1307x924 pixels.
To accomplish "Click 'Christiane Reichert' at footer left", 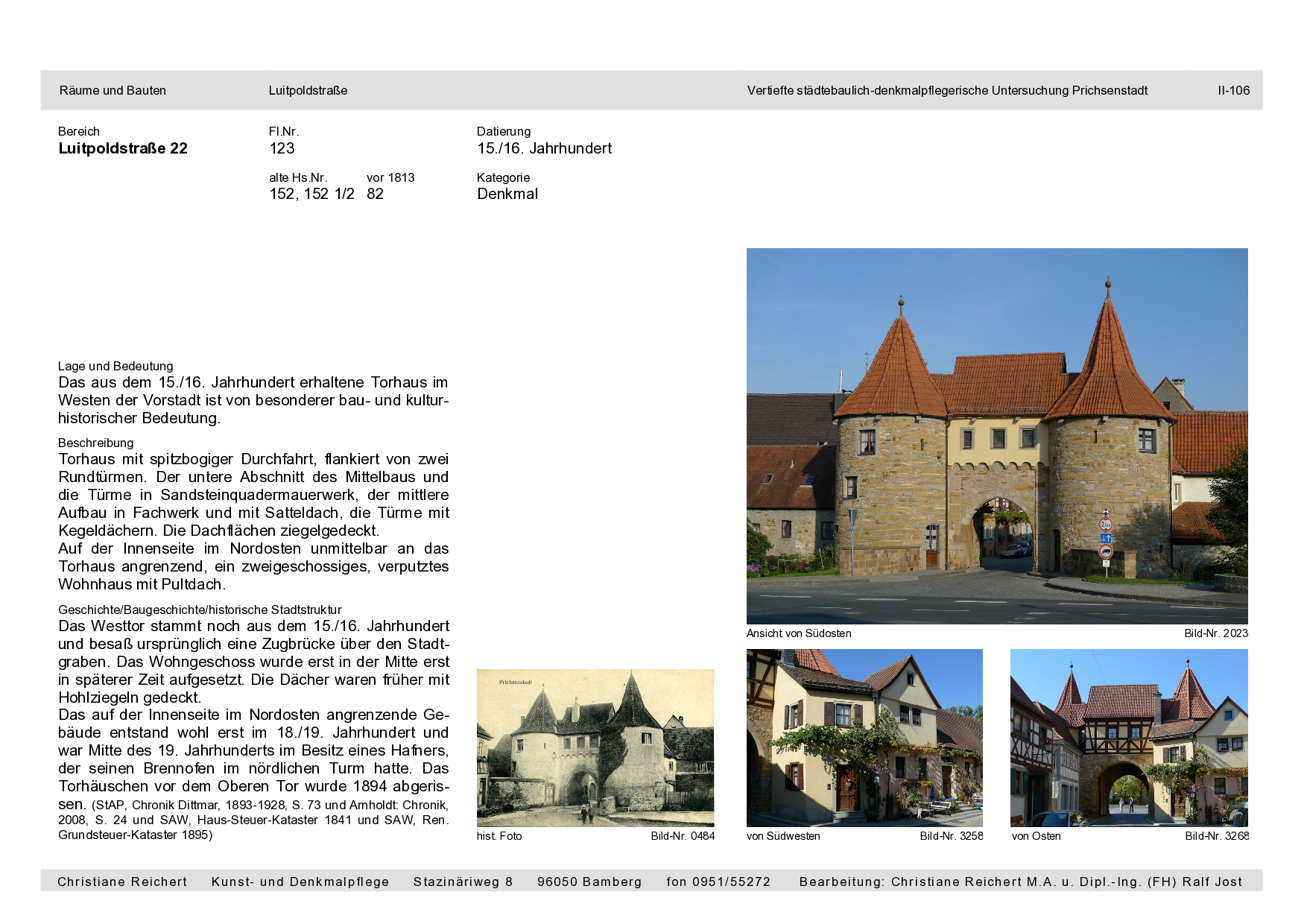I will click(x=122, y=882).
